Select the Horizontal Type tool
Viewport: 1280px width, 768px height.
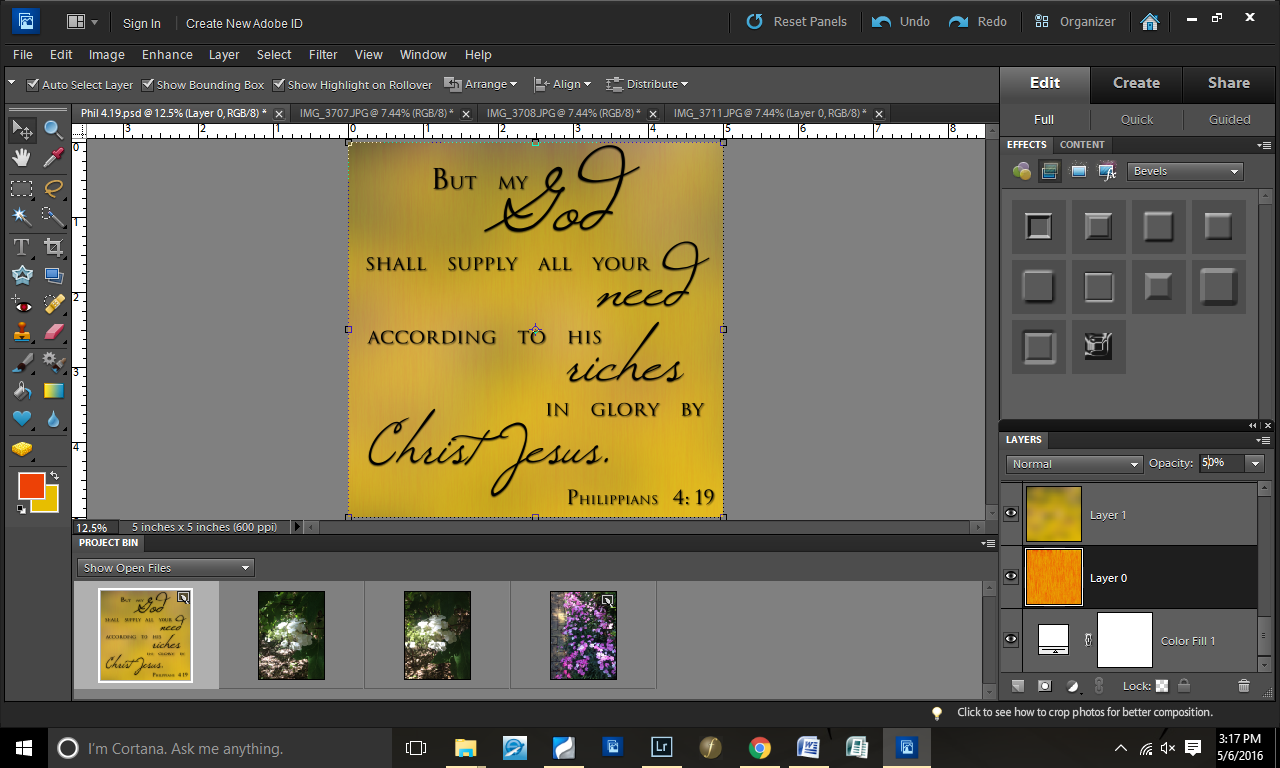point(21,246)
